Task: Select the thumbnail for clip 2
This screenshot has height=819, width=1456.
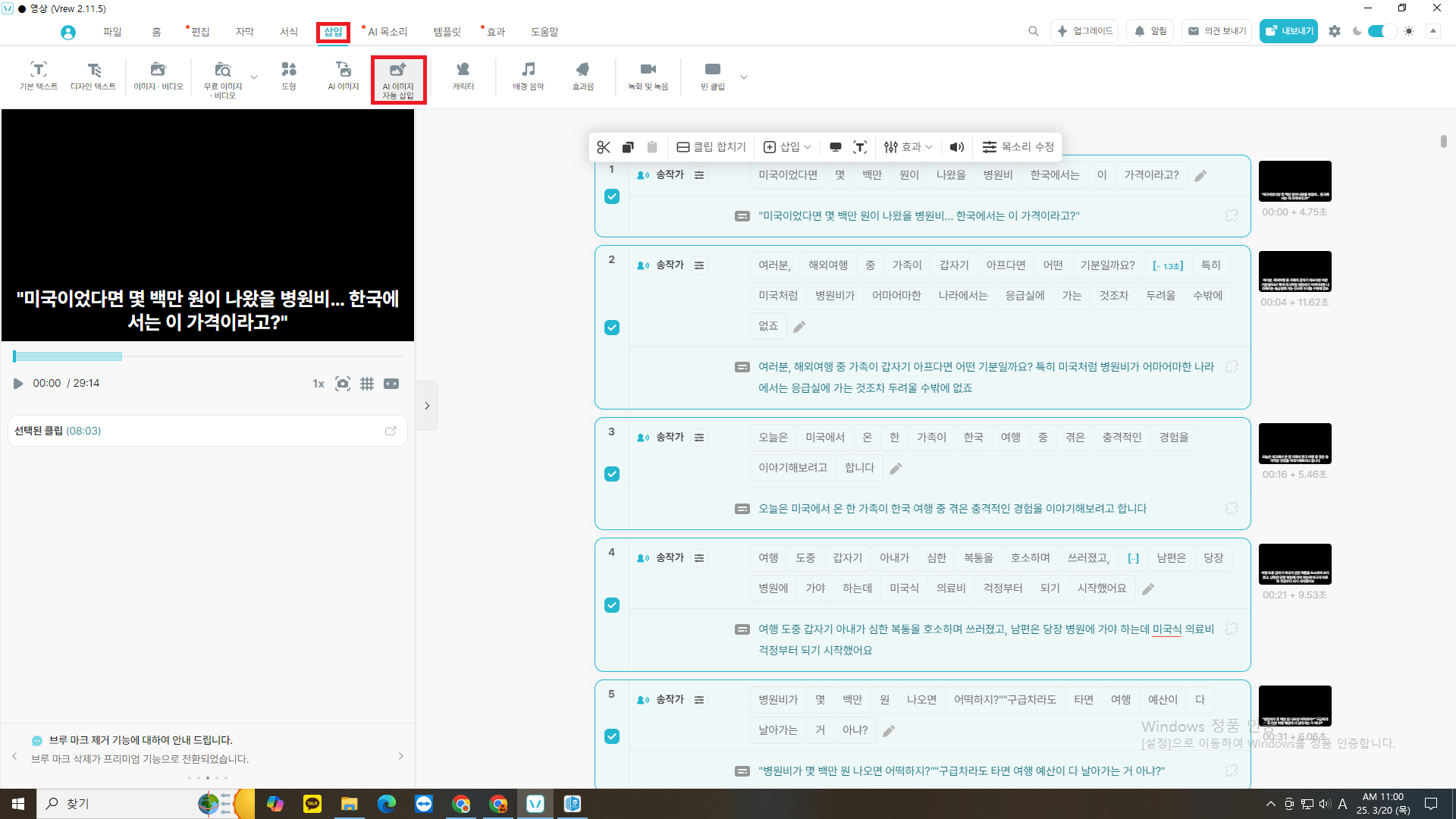Action: (x=1294, y=271)
